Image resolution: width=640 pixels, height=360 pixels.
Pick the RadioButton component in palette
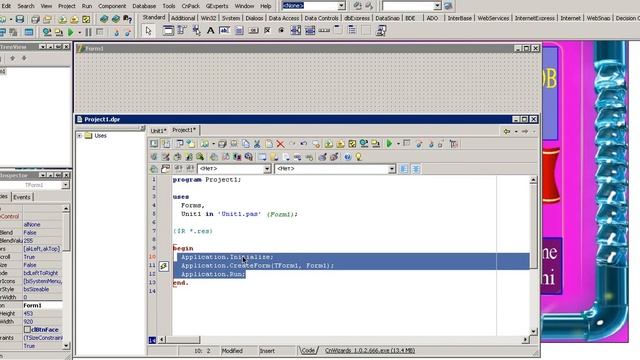point(281,31)
